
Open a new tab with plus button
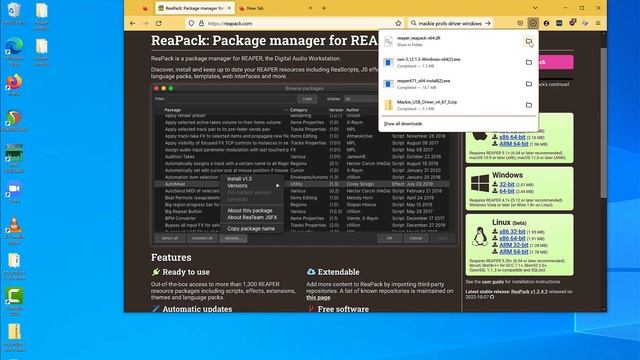324,8
